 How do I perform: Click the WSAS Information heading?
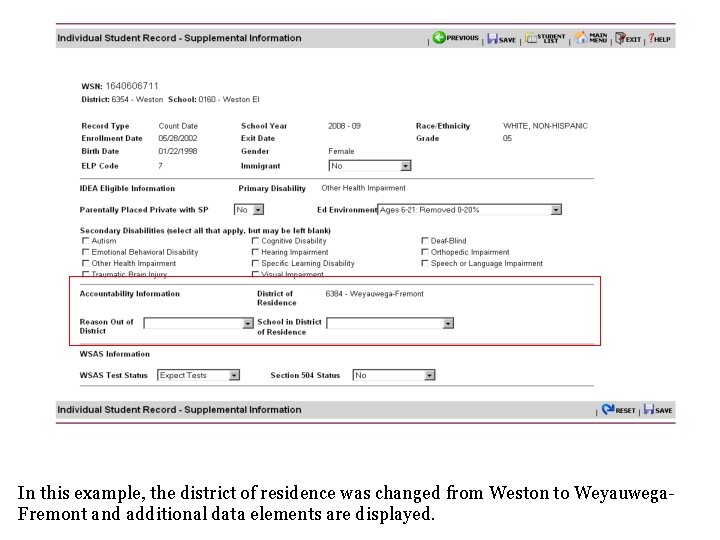[x=115, y=354]
